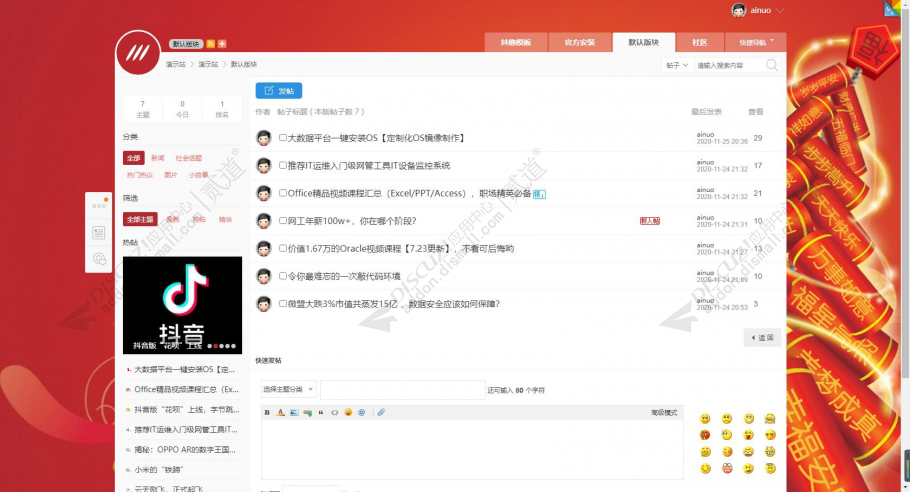
Task: Click the chat bubble icon in floating sidebar
Action: 99,259
